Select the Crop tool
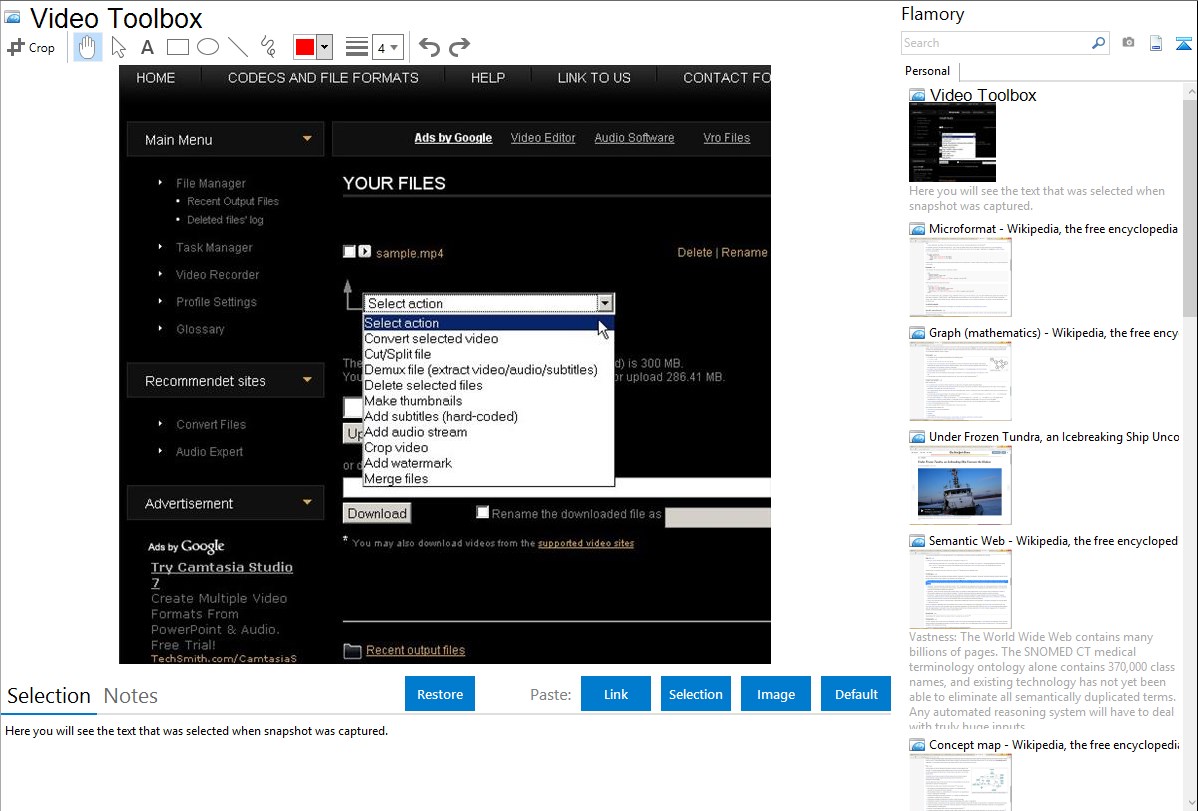Viewport: 1198px width, 811px height. click(31, 47)
